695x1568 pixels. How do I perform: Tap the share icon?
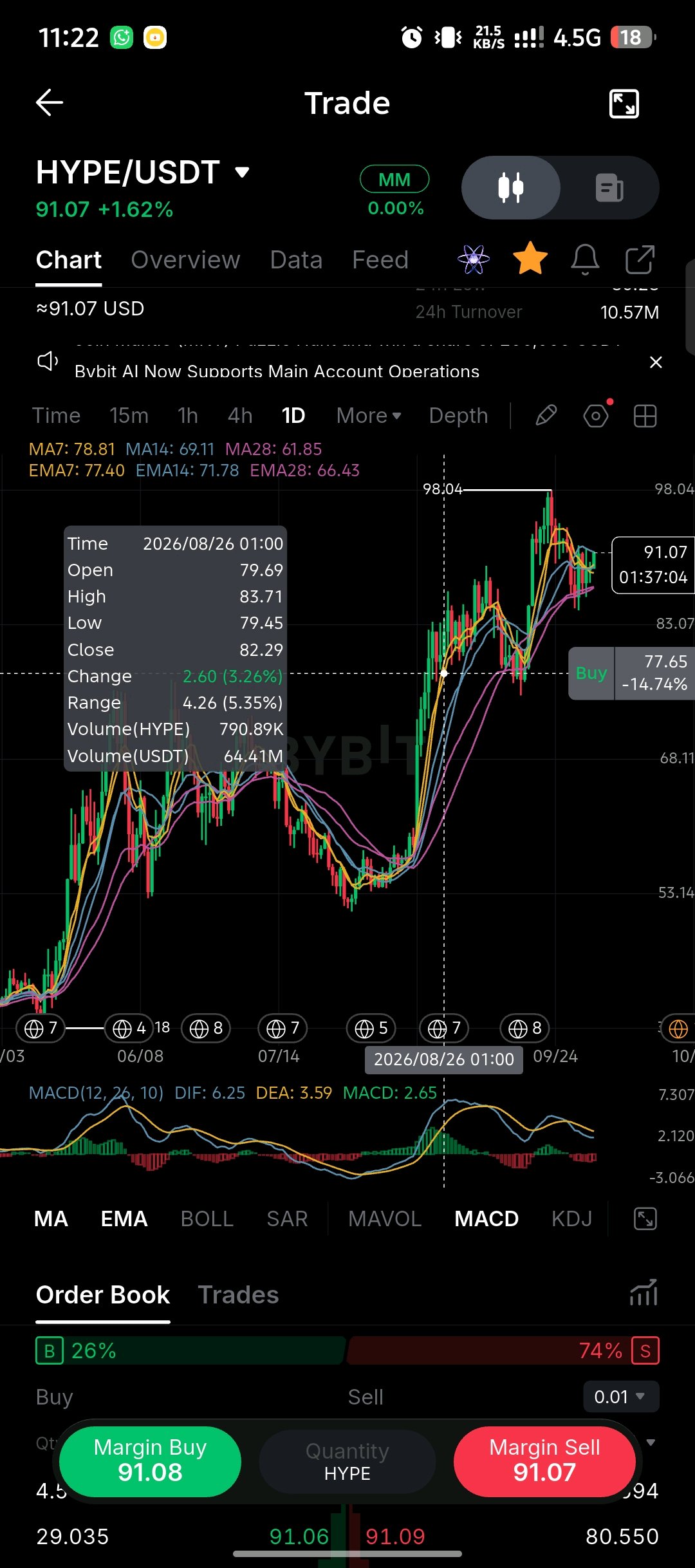[640, 259]
